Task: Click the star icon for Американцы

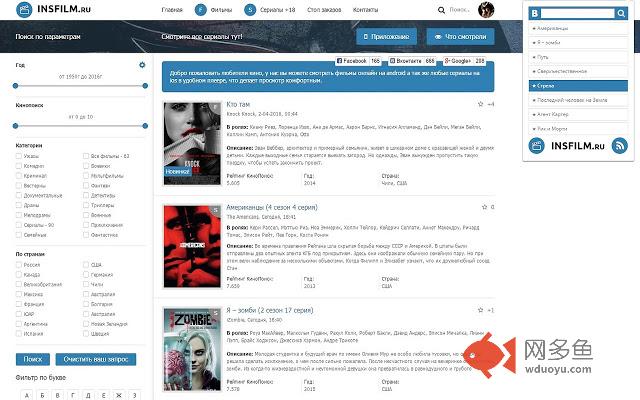Action: [484, 207]
